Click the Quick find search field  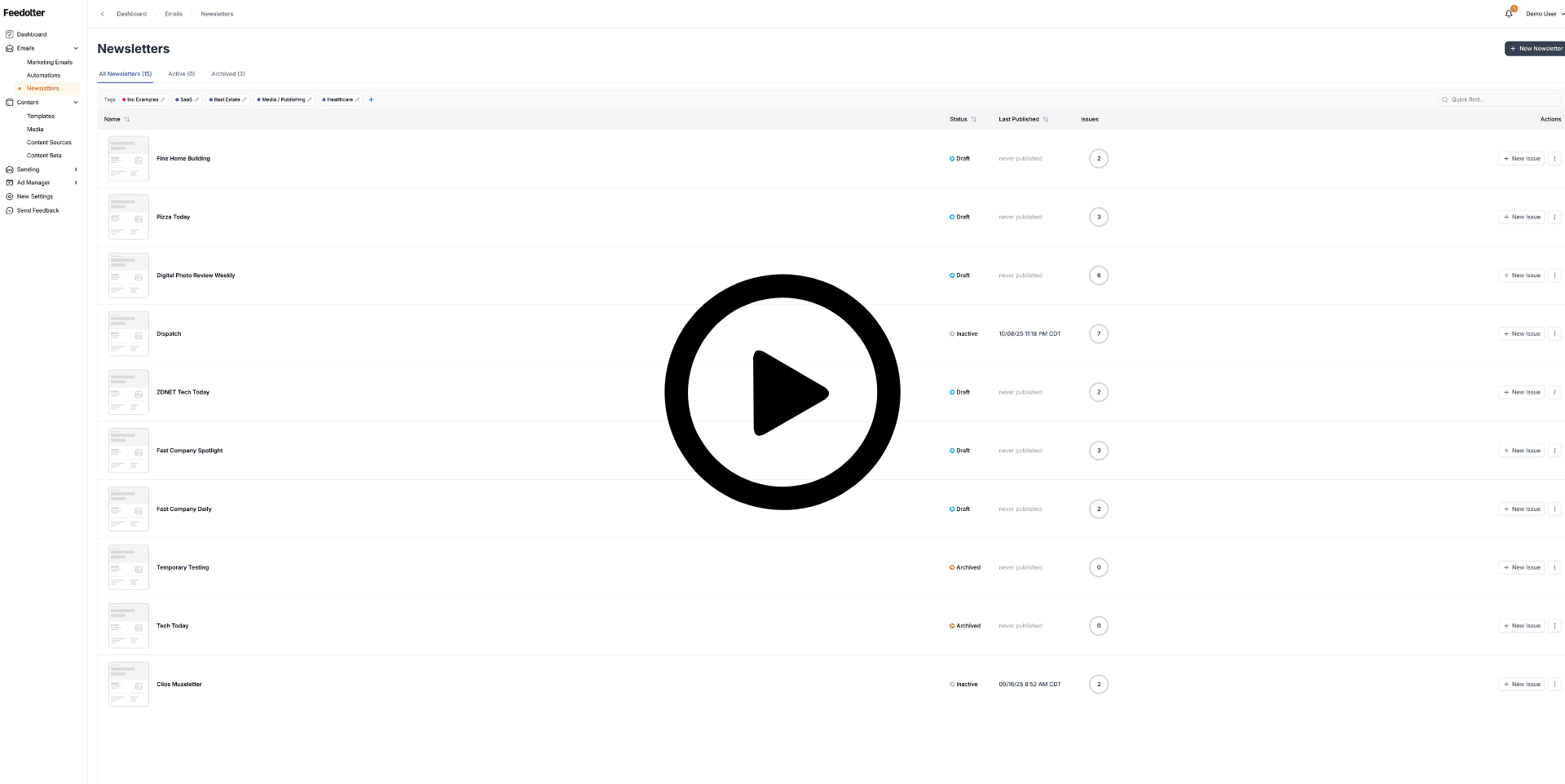(x=1500, y=100)
